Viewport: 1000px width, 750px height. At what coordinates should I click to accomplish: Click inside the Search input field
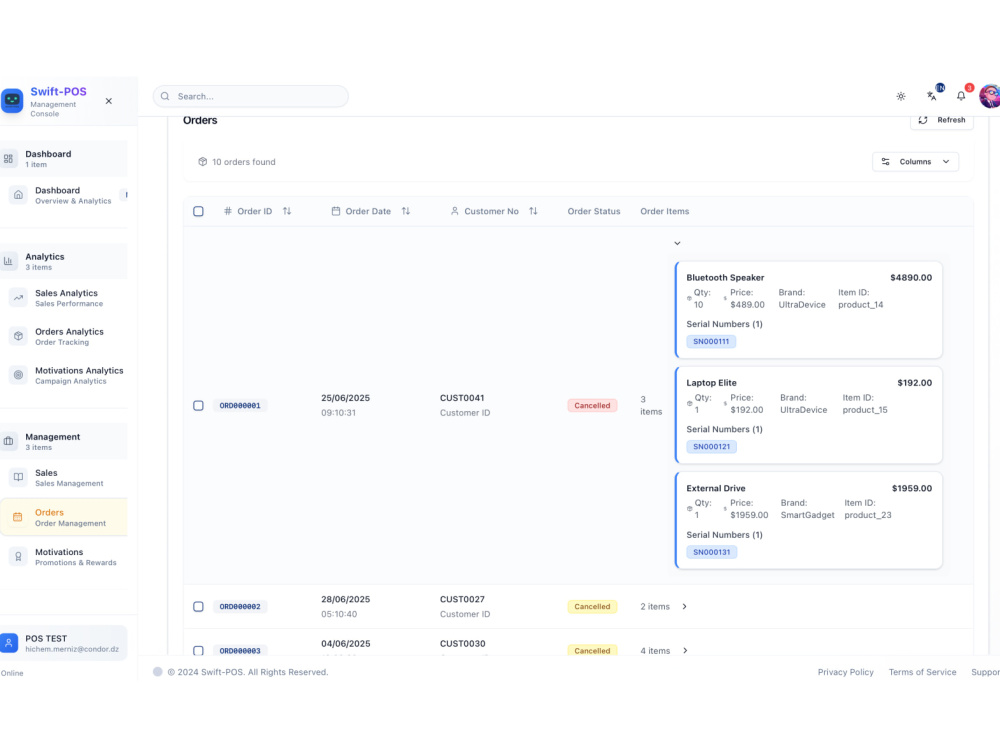pos(251,96)
